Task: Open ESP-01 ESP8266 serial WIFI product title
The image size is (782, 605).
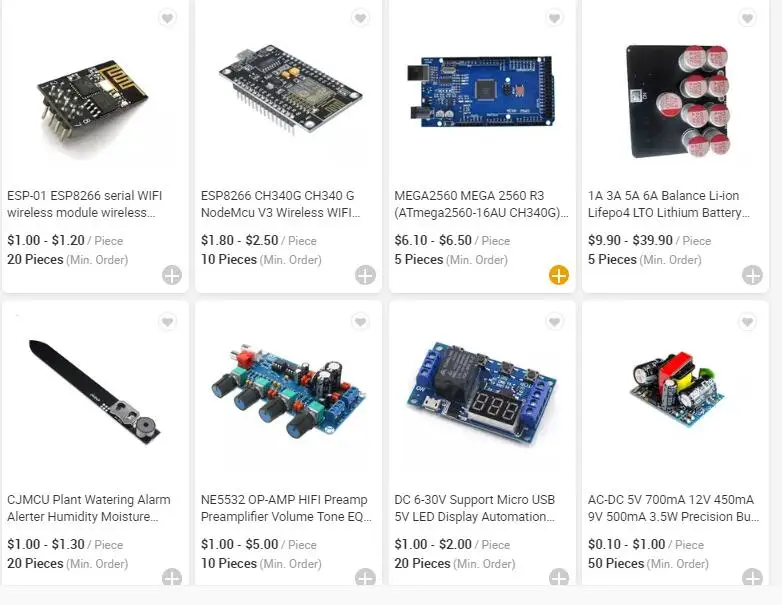Action: (84, 204)
